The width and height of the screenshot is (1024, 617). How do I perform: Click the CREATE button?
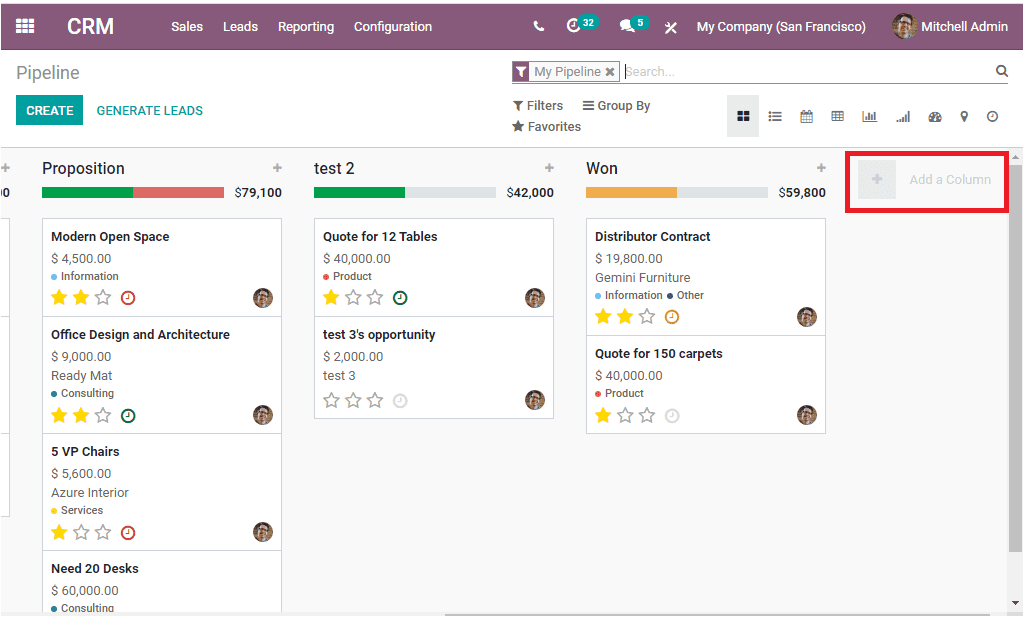coord(49,109)
